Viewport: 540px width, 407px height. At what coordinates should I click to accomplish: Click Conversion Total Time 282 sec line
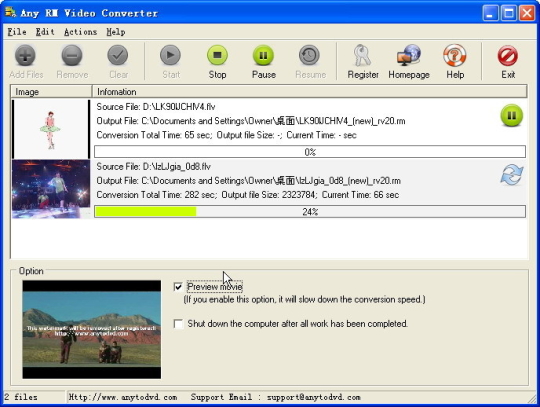248,195
